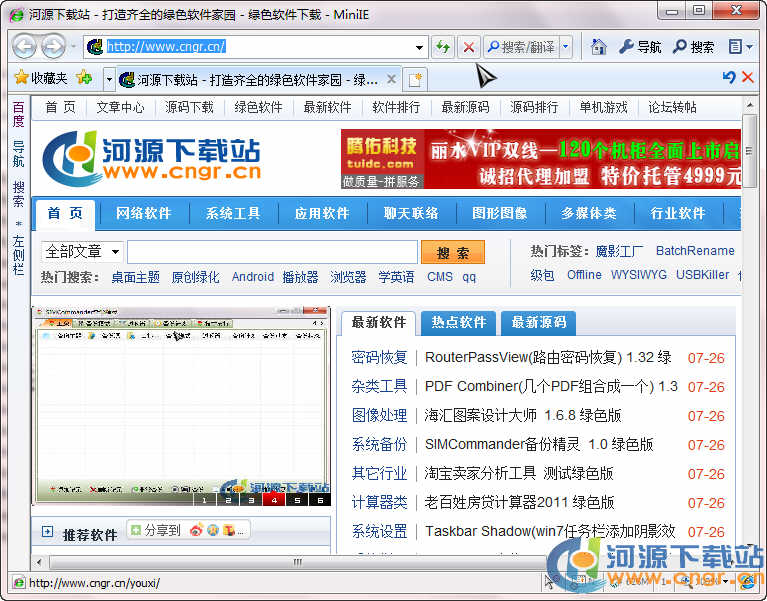Screen dimensions: 767x601
Task: Expand the 推荐软件 section icon
Action: [x=47, y=532]
